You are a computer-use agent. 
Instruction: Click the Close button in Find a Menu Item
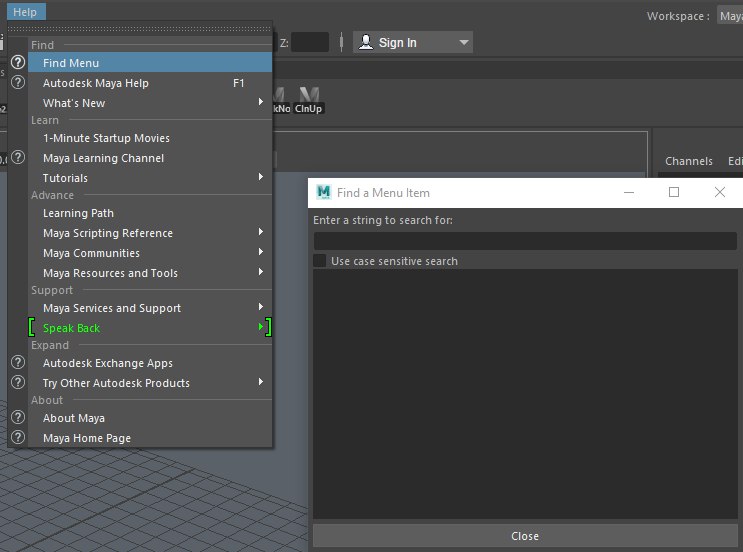click(x=525, y=536)
